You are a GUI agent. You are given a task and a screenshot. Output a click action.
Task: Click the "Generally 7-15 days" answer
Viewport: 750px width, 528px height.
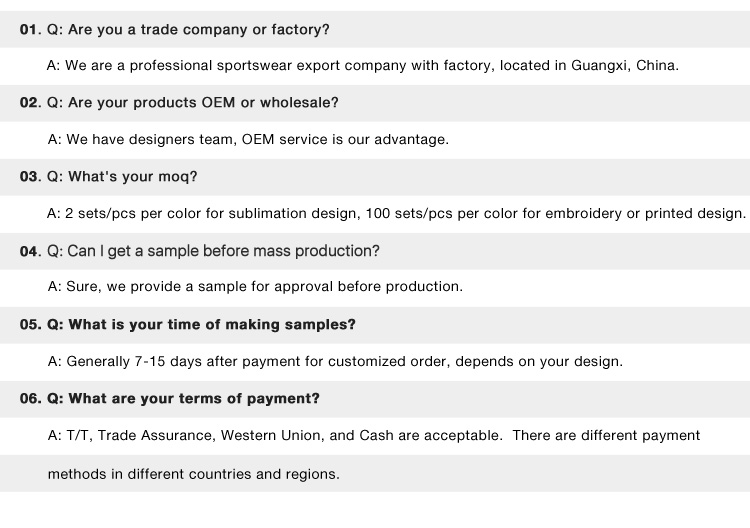[335, 361]
